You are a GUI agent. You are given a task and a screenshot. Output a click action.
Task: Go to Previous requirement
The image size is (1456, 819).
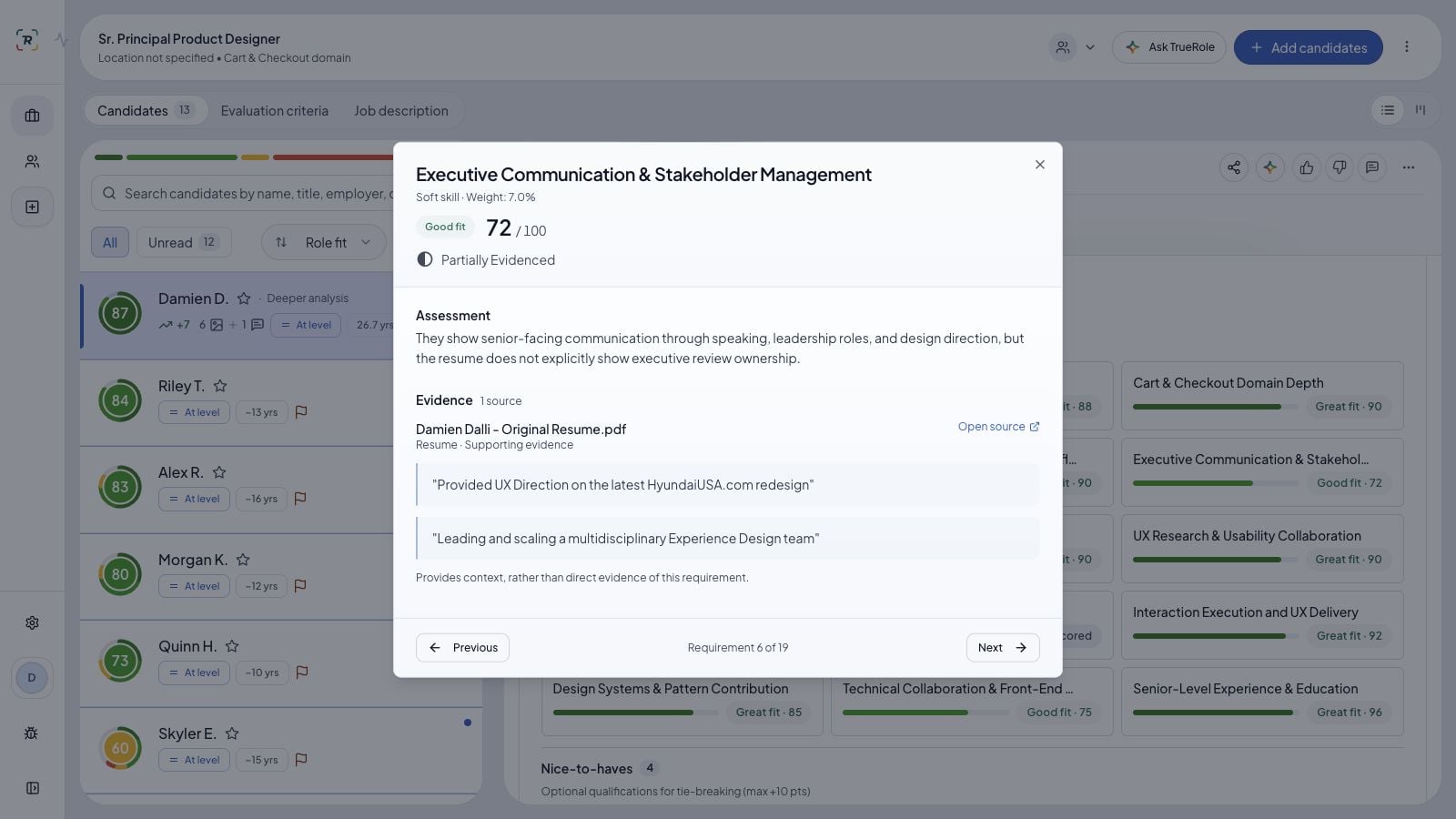pos(462,648)
